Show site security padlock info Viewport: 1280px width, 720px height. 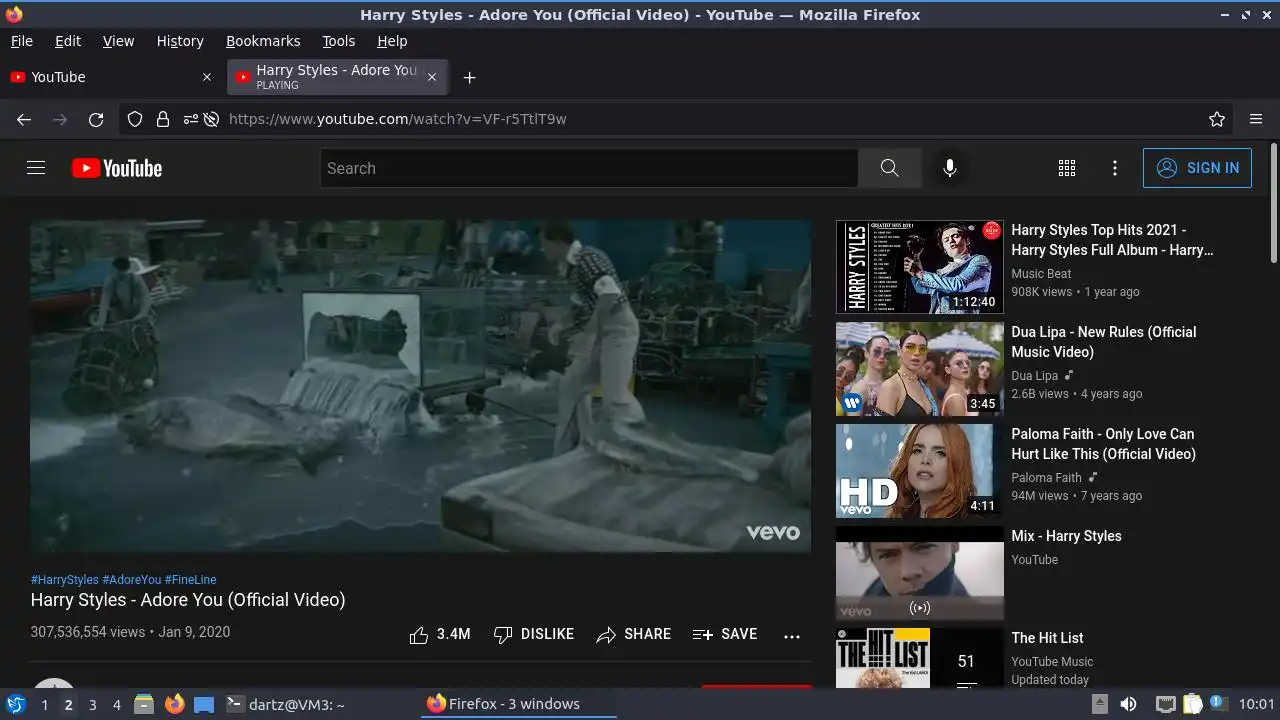(x=162, y=119)
